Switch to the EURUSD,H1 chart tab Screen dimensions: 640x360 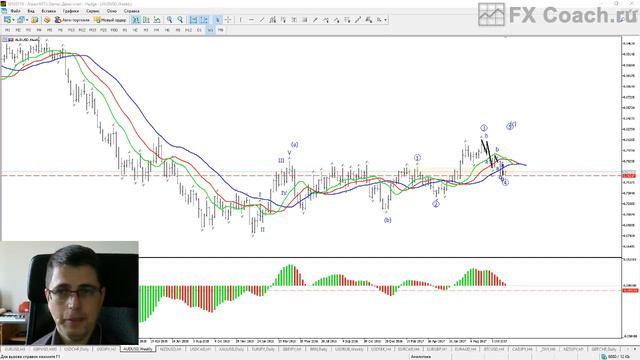pyautogui.click(x=15, y=349)
